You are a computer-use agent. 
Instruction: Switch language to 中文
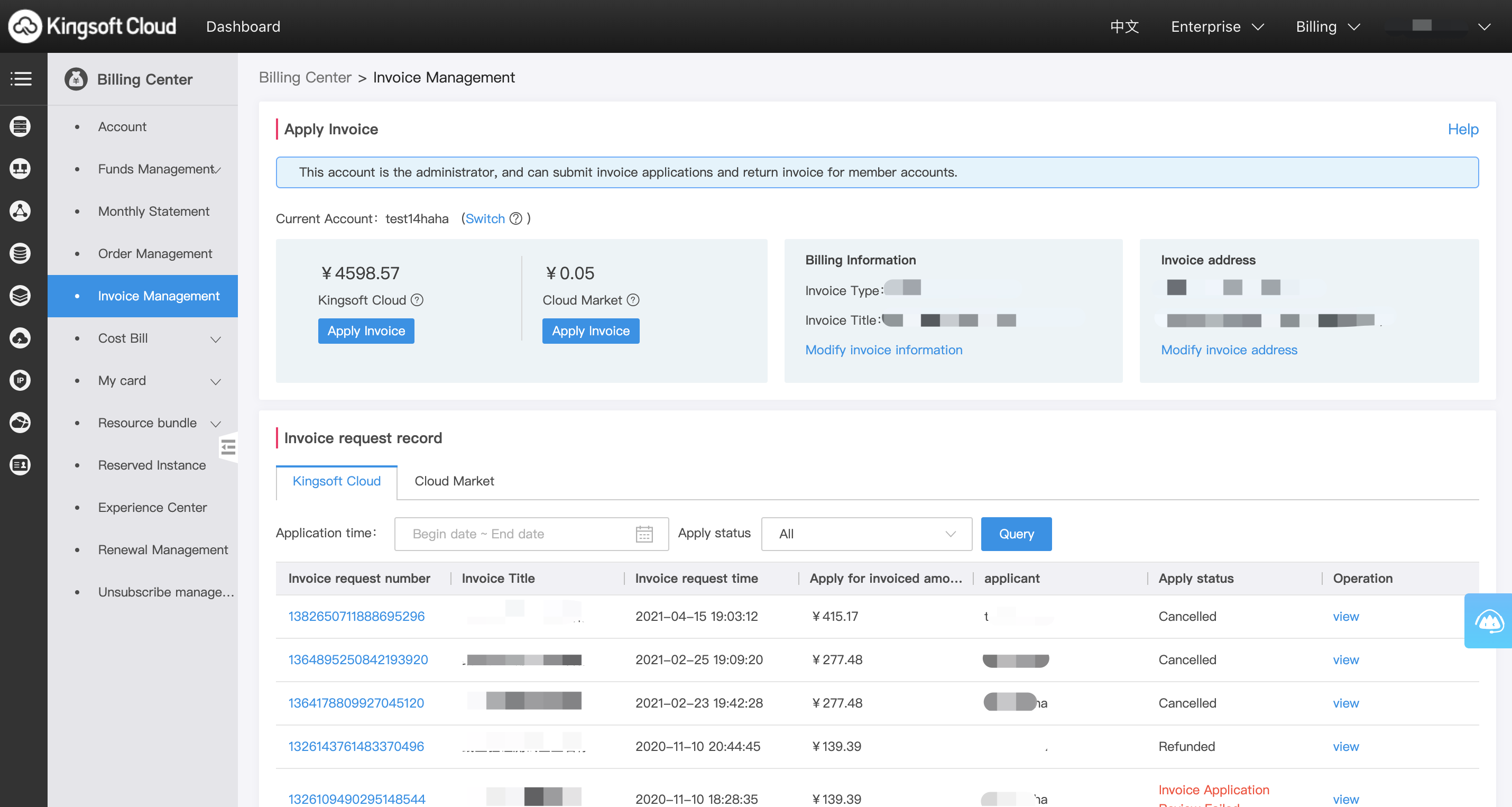click(x=1124, y=27)
